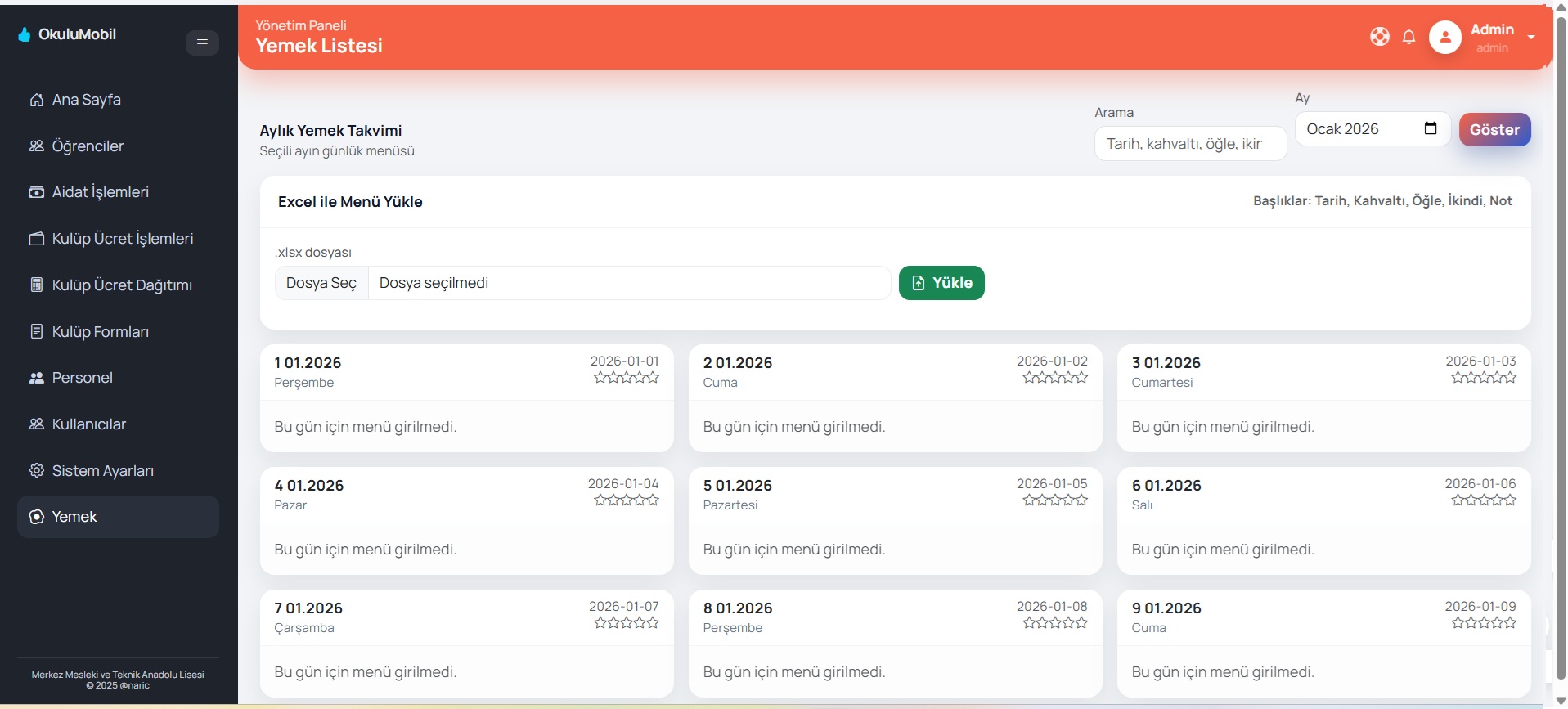This screenshot has height=709, width=1568.
Task: Click the Admin user avatar icon
Action: (x=1444, y=38)
